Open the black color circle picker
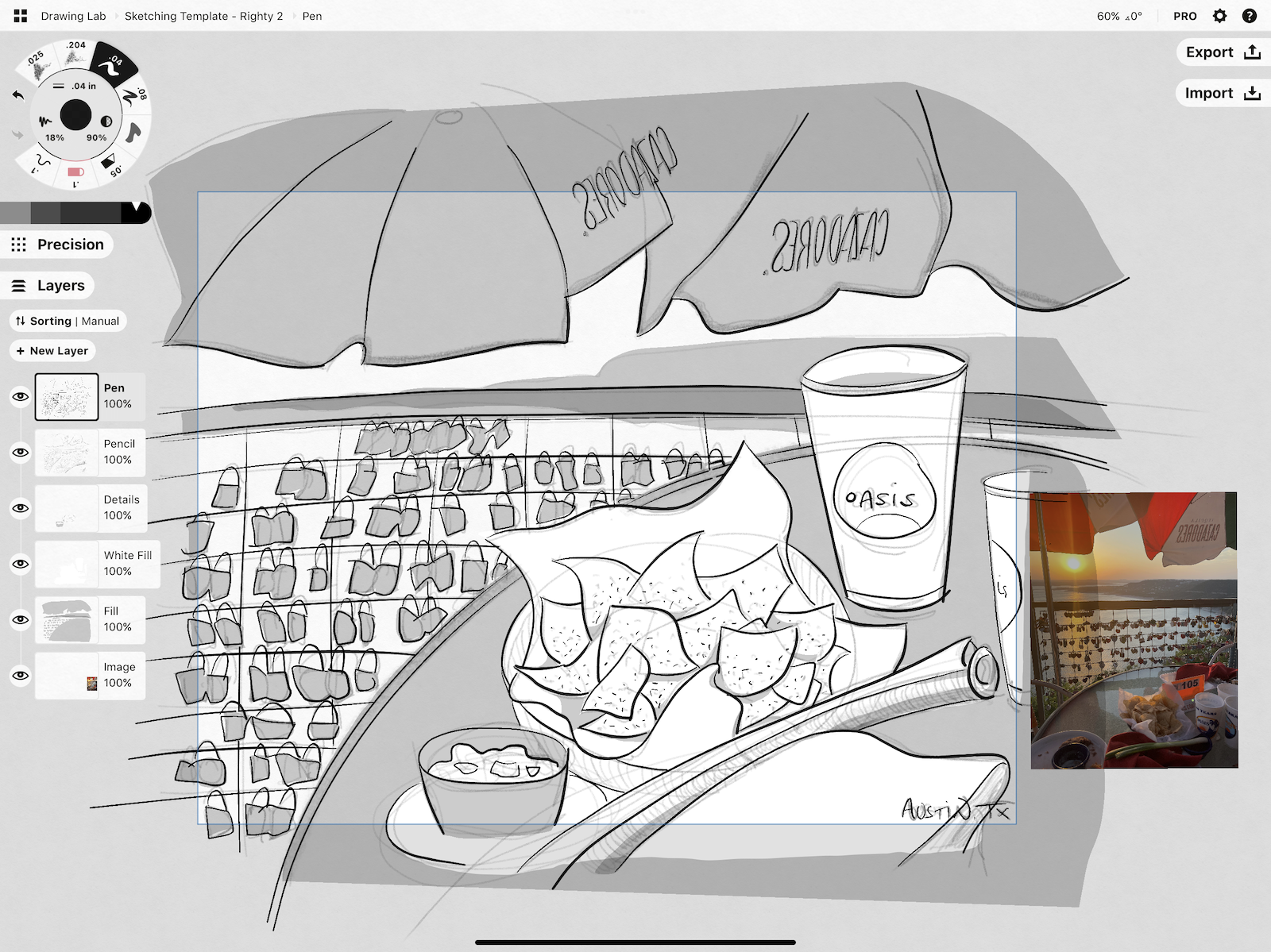 point(75,115)
